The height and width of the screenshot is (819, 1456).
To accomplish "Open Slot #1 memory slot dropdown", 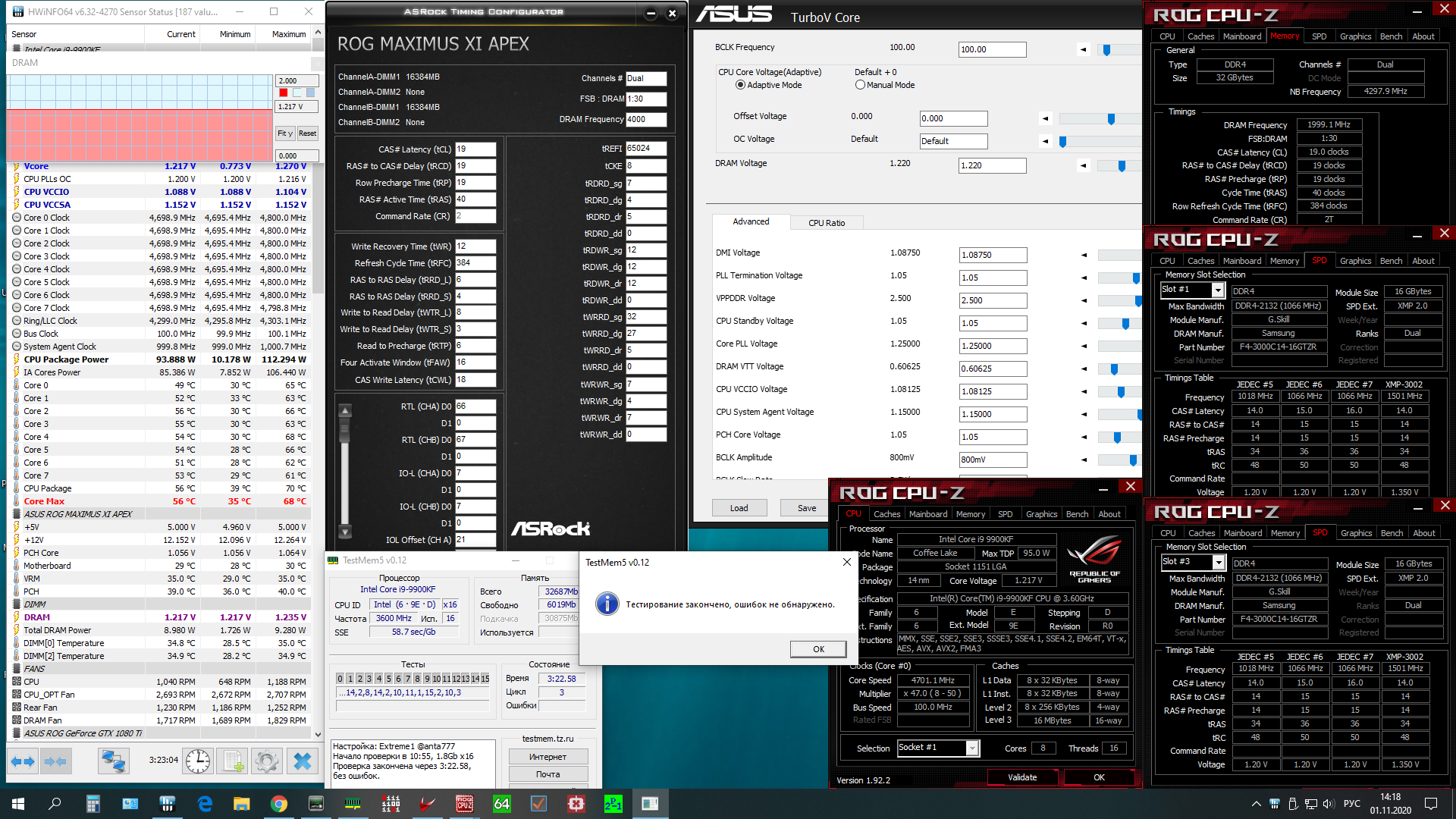I will (1218, 290).
